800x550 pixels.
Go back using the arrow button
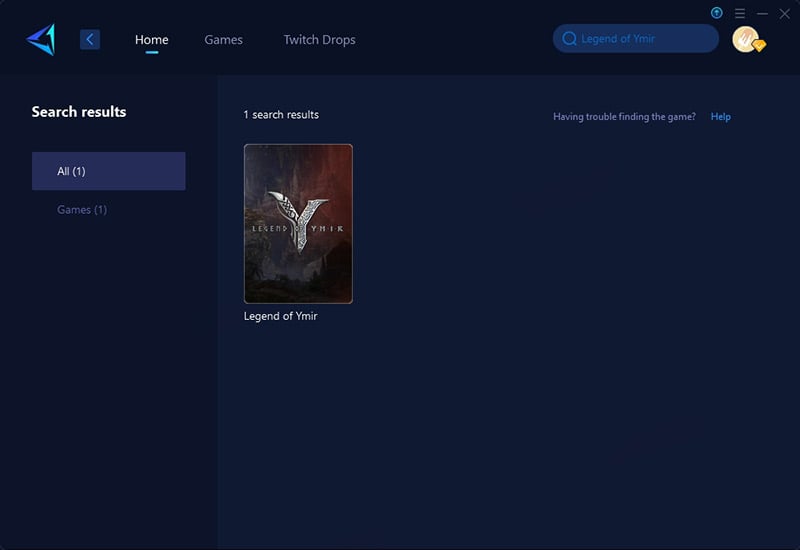90,39
